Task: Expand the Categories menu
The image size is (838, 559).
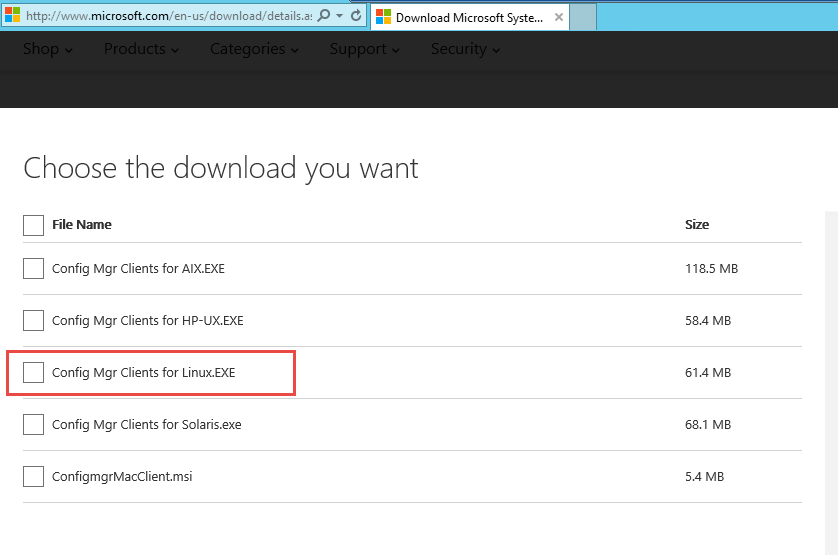Action: 254,49
